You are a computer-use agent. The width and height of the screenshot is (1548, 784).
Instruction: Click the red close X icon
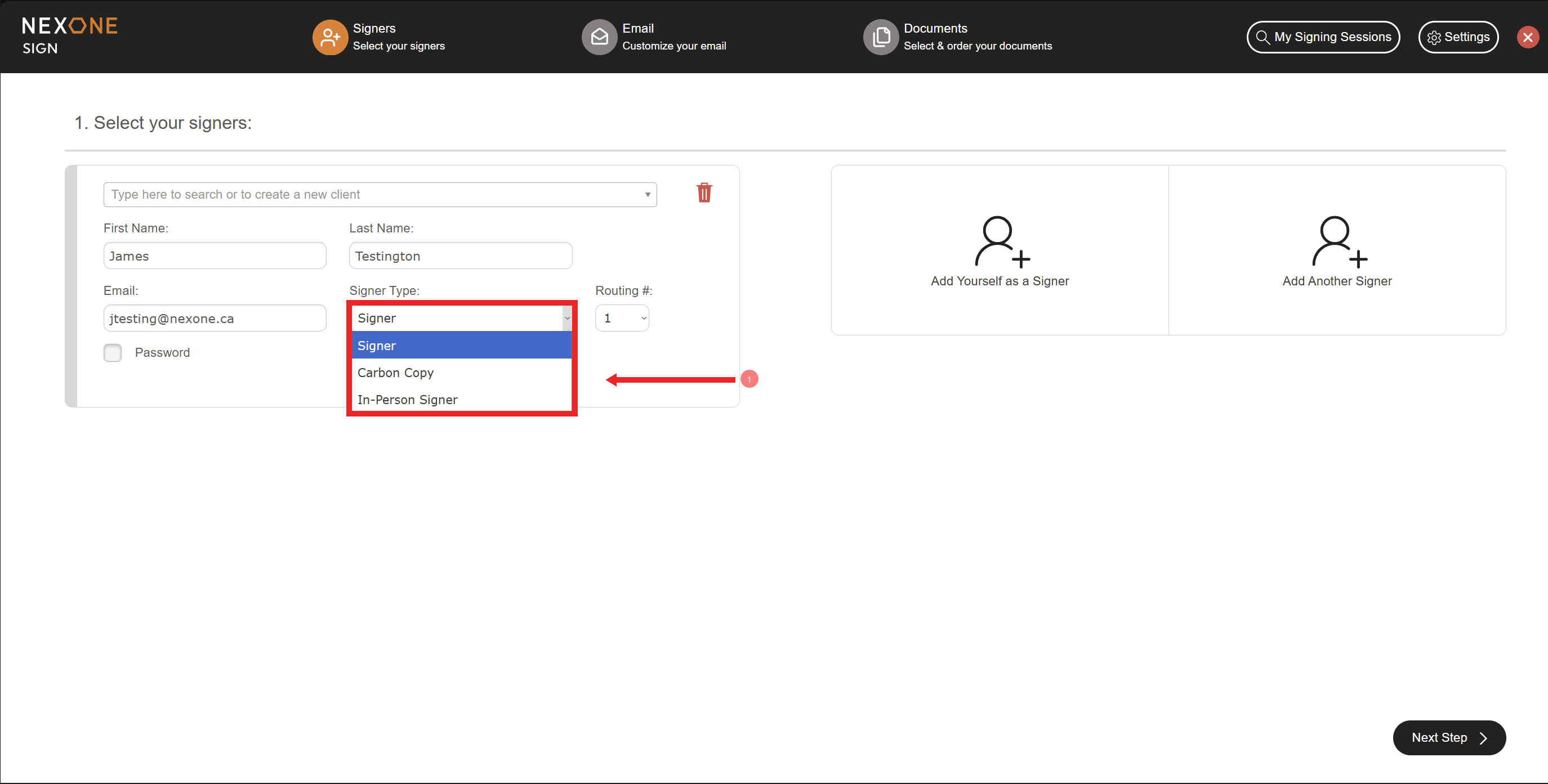point(1527,37)
